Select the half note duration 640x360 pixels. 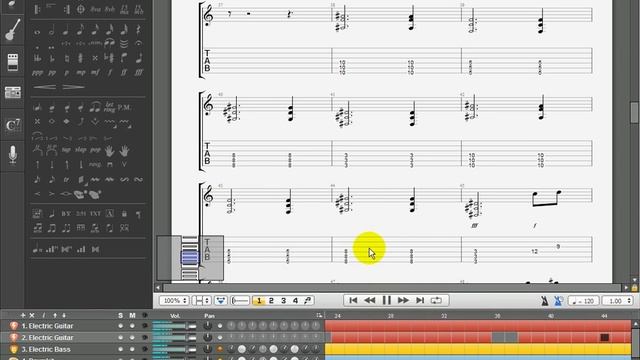51,30
